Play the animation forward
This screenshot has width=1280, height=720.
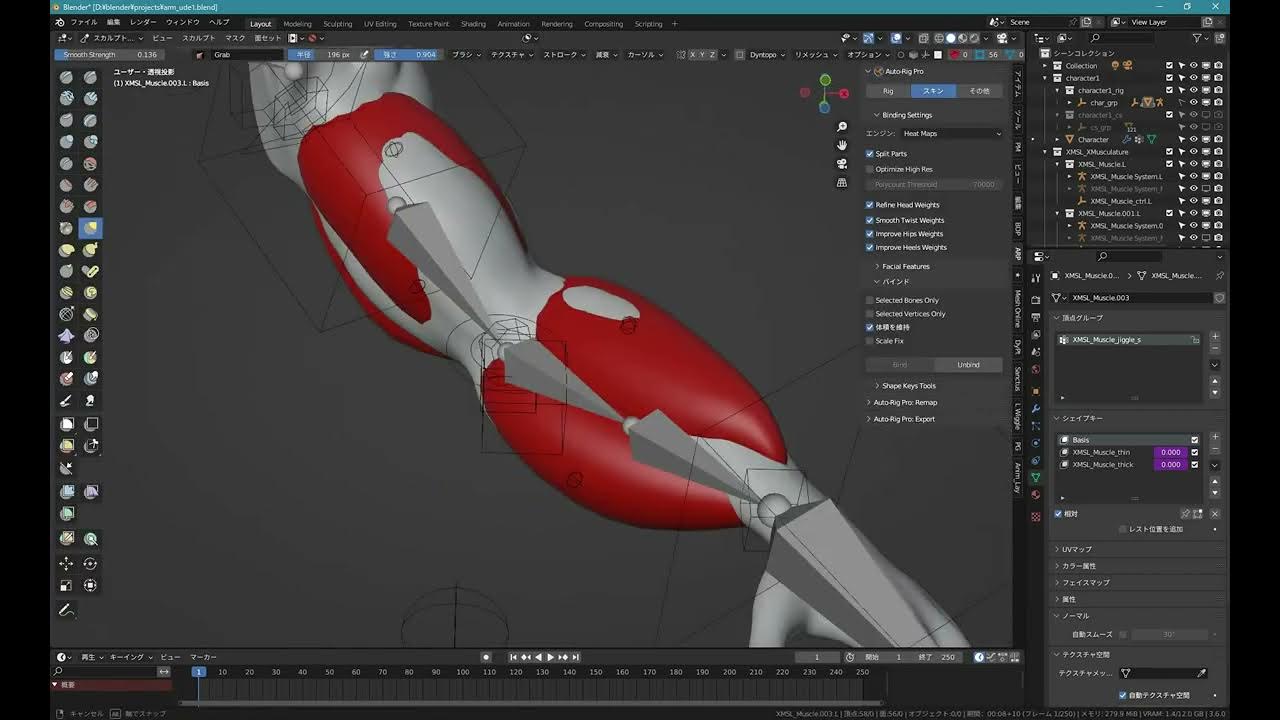[x=550, y=657]
